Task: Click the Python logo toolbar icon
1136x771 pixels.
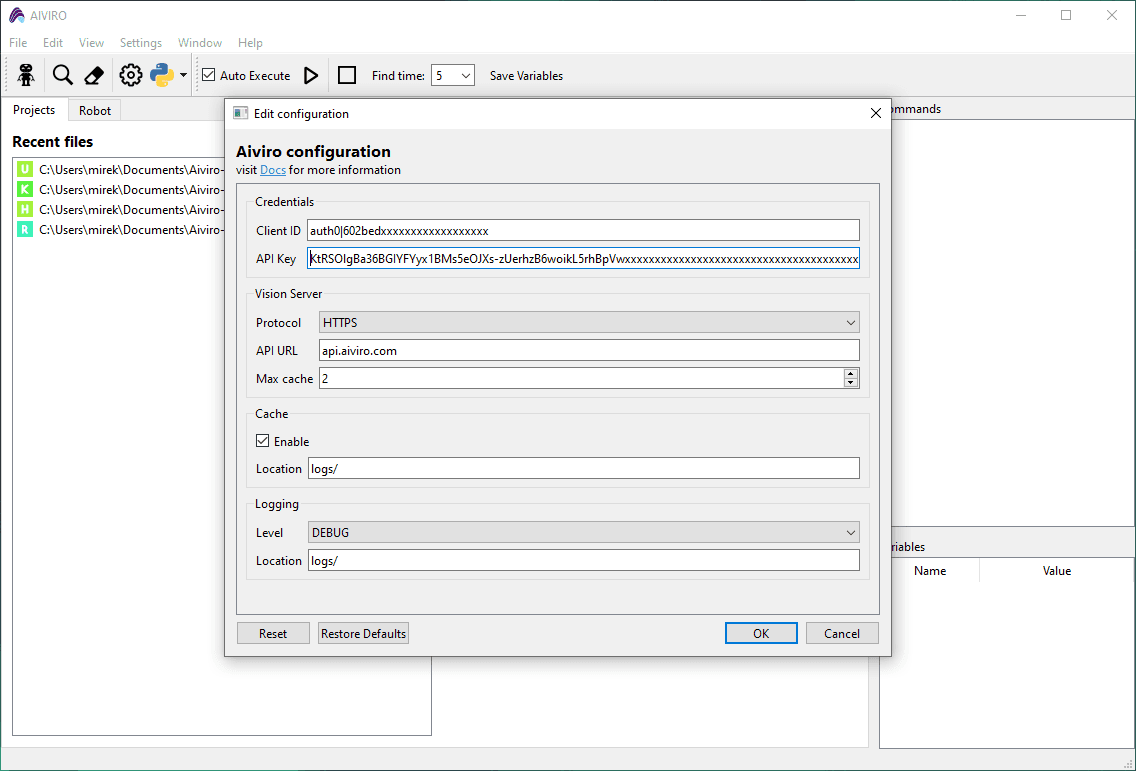Action: click(x=162, y=75)
